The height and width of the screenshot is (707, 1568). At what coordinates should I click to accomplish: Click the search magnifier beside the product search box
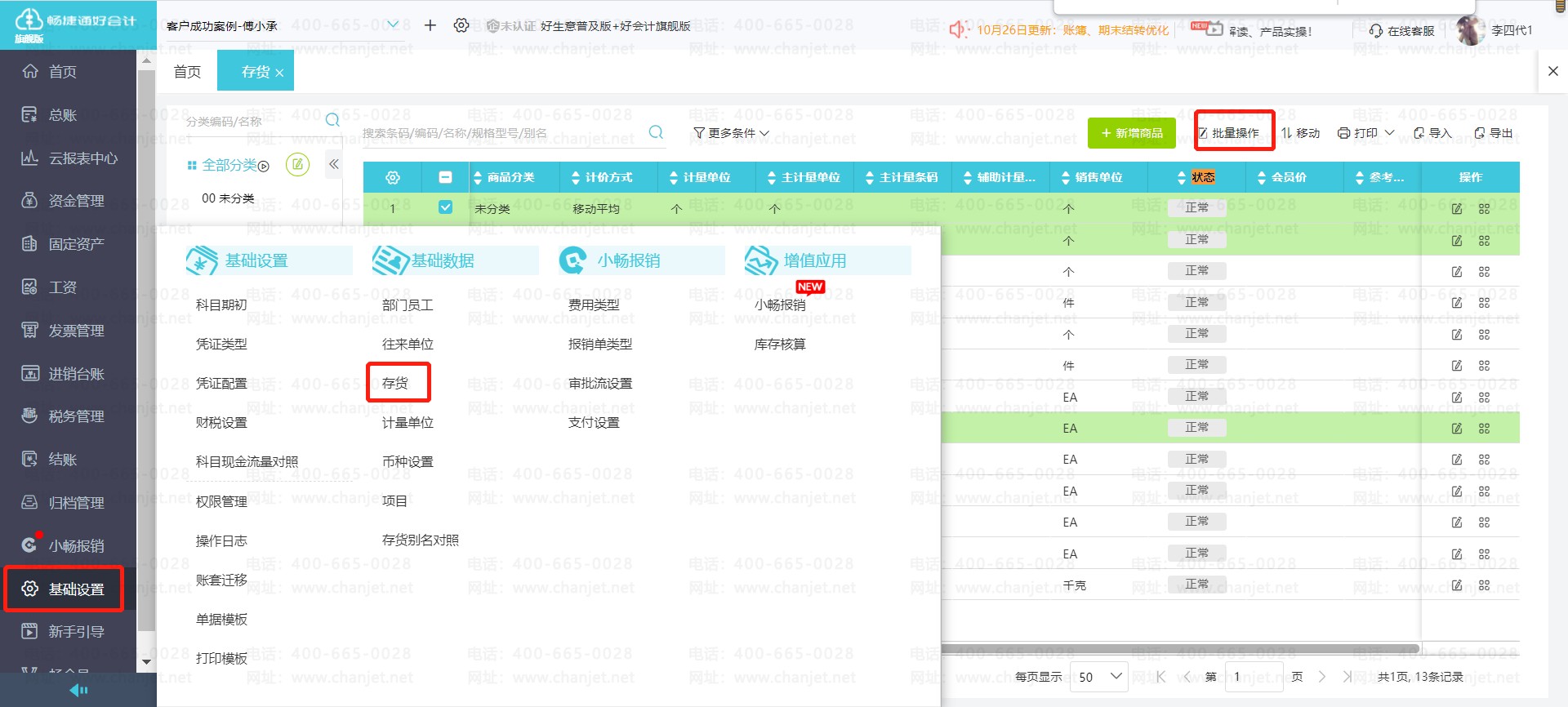[656, 132]
